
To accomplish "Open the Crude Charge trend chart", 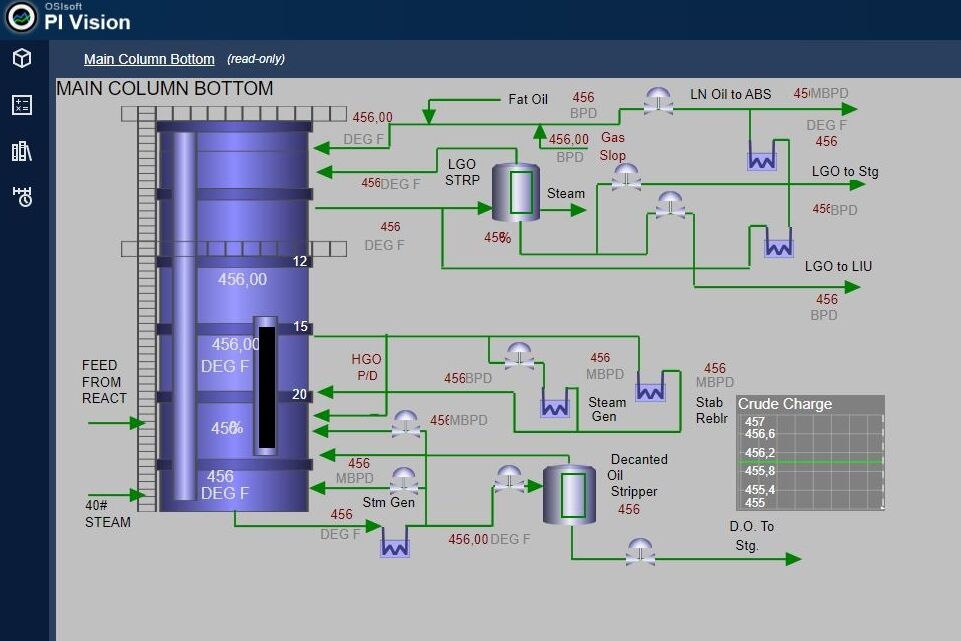I will [x=810, y=453].
